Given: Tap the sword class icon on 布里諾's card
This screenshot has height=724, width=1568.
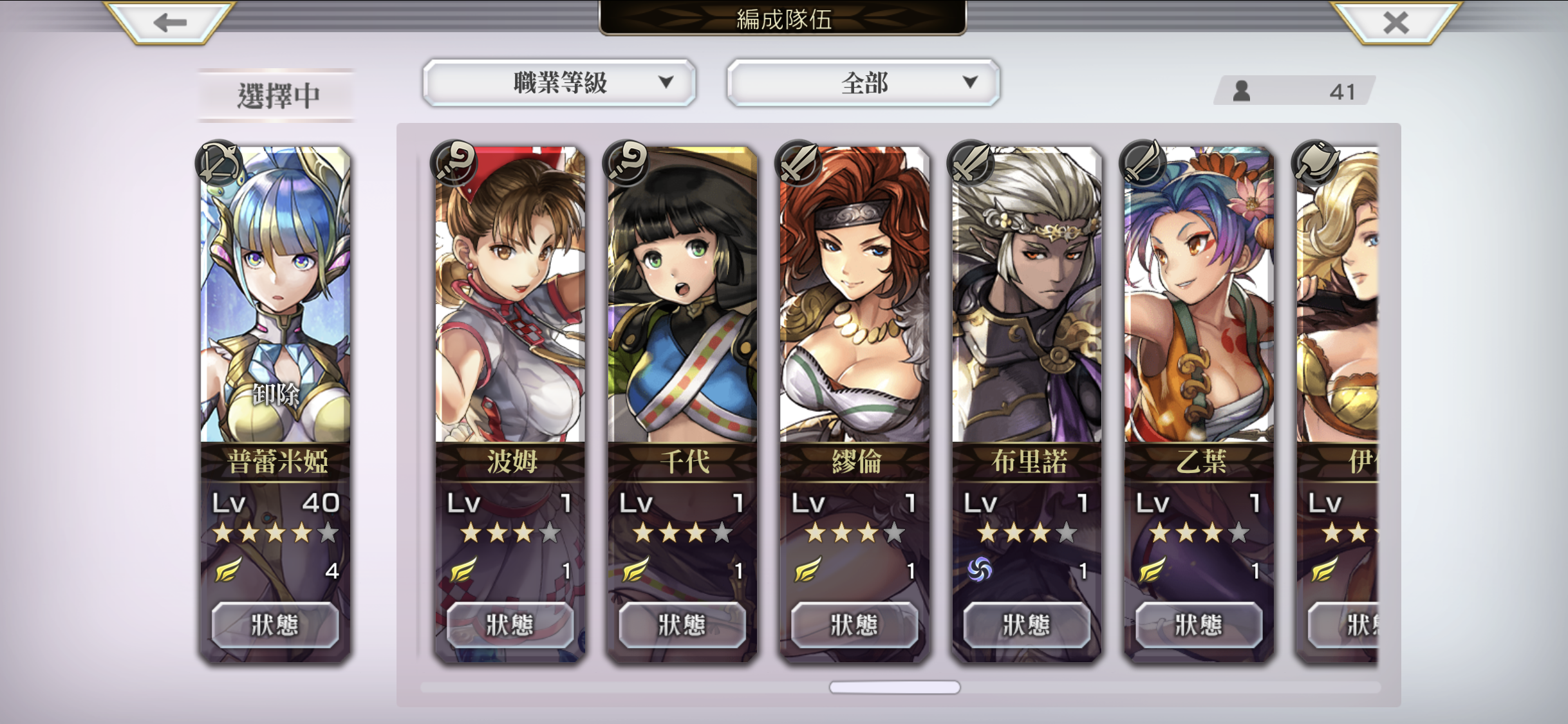Looking at the screenshot, I should click(972, 163).
